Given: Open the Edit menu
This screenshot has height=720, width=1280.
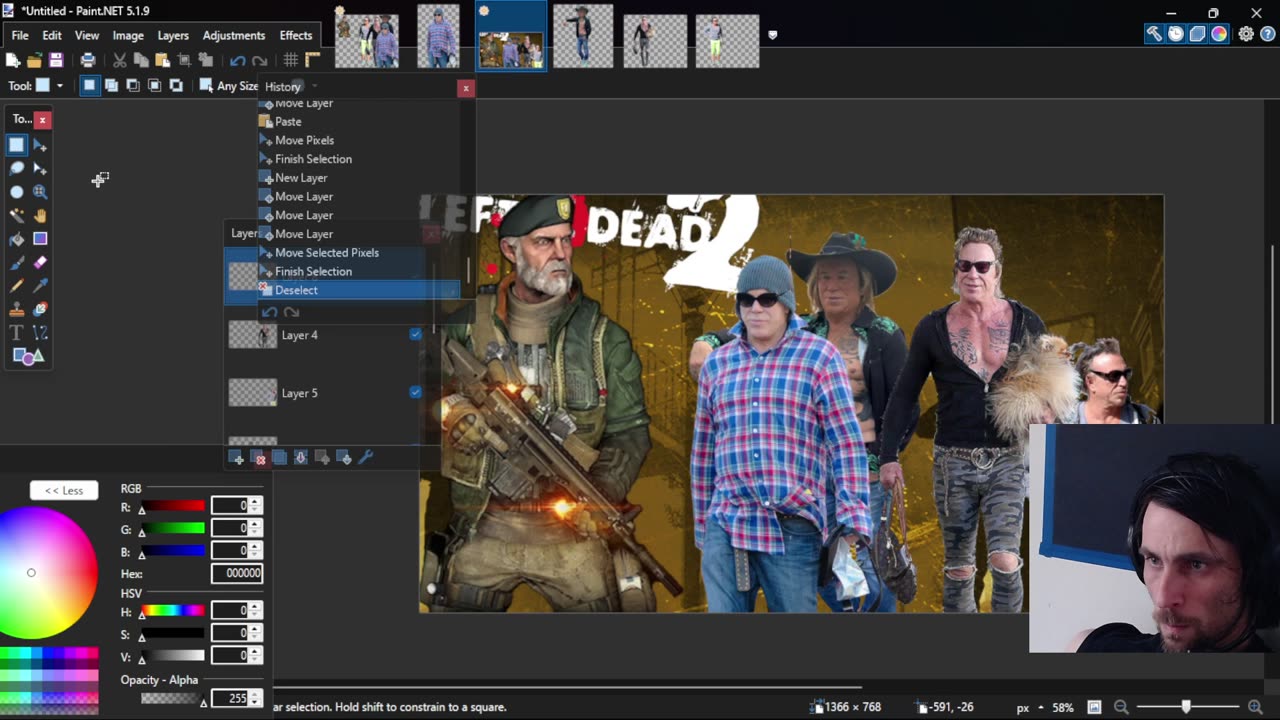Looking at the screenshot, I should click(52, 35).
